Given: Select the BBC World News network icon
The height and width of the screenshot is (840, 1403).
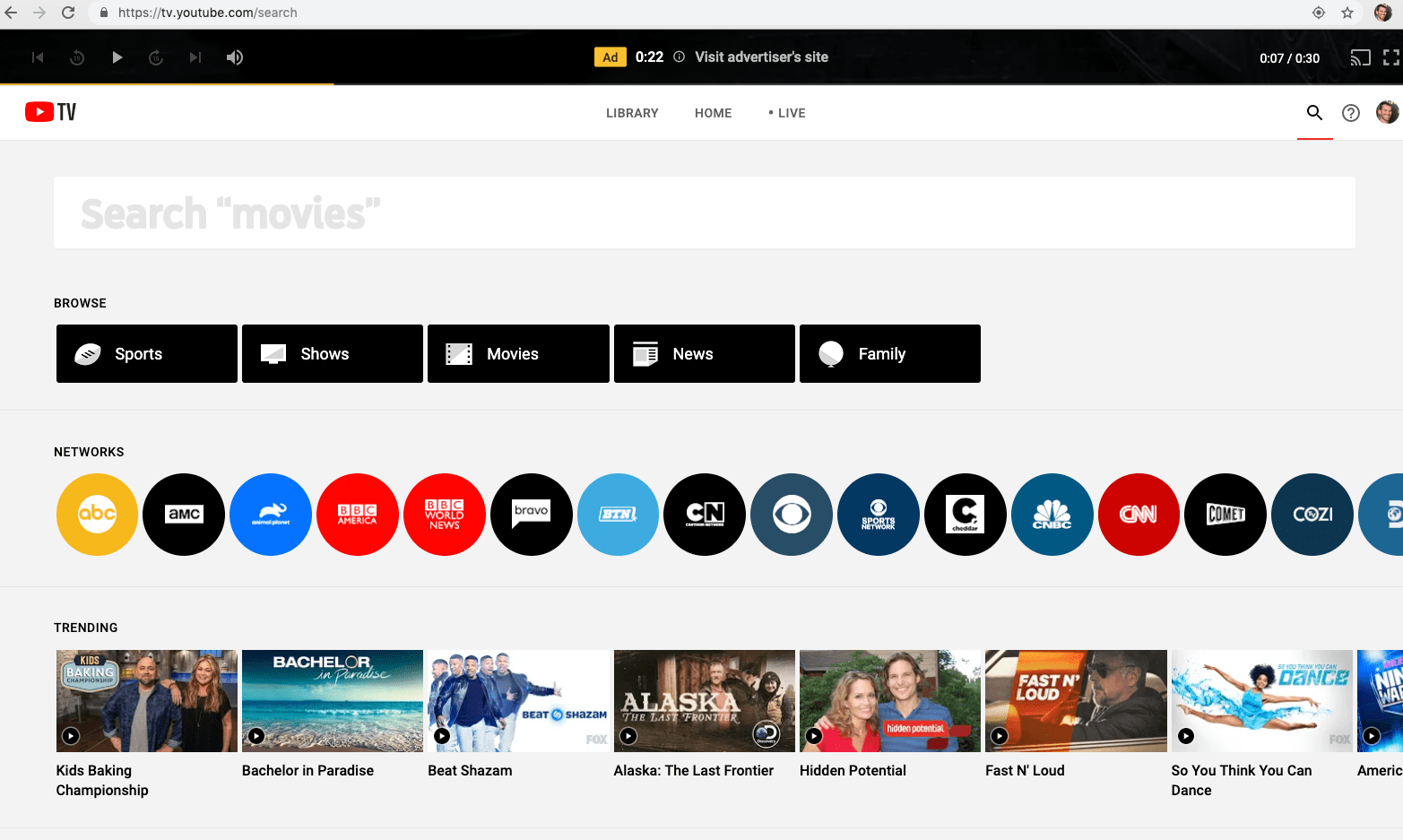Looking at the screenshot, I should [445, 515].
